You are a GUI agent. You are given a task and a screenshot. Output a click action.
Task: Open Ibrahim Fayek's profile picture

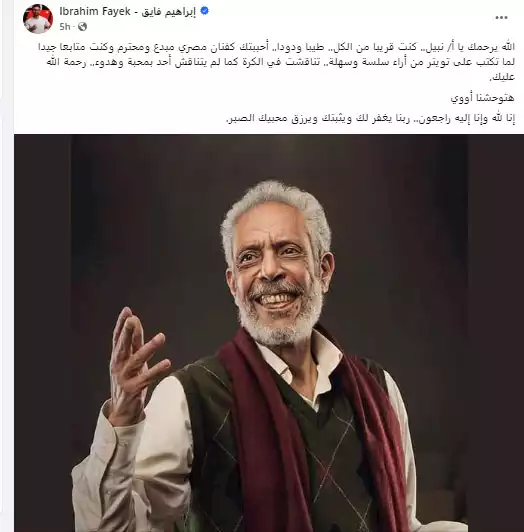(x=38, y=18)
